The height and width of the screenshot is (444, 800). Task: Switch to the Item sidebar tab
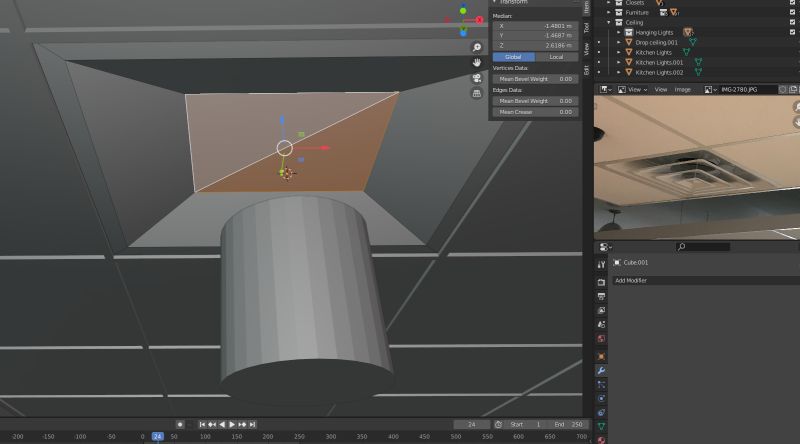click(587, 7)
